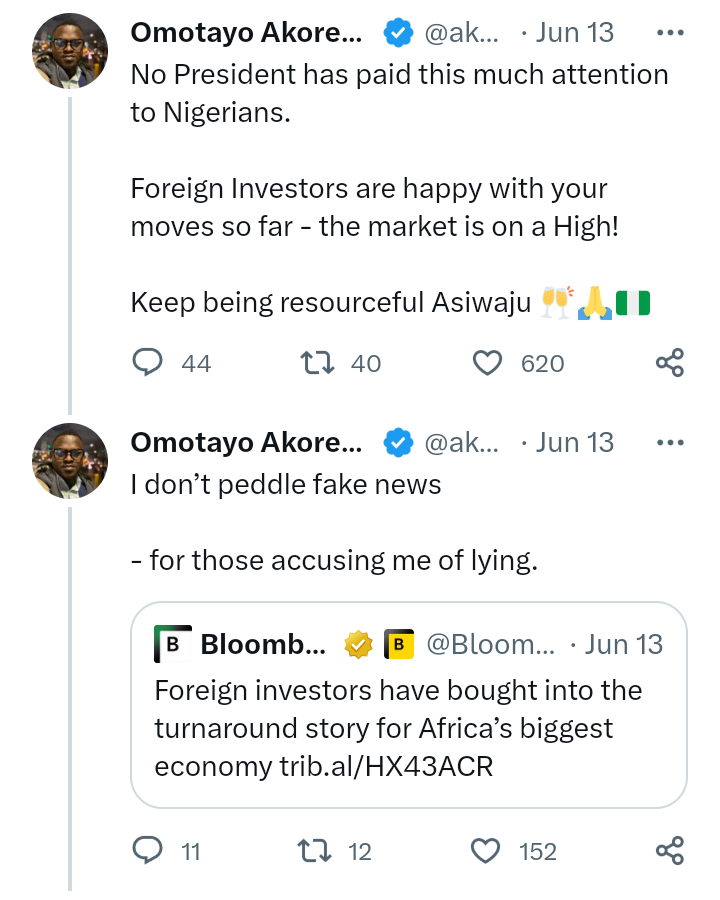Like the tweet with 152 likes
This screenshot has height=900, width=720.
(x=485, y=851)
